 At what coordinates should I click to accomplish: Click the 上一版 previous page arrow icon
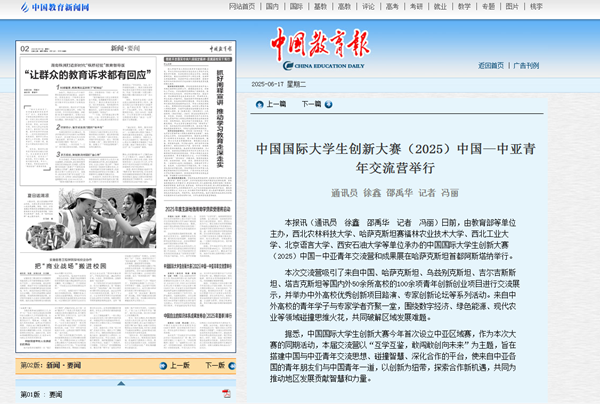coord(163,366)
